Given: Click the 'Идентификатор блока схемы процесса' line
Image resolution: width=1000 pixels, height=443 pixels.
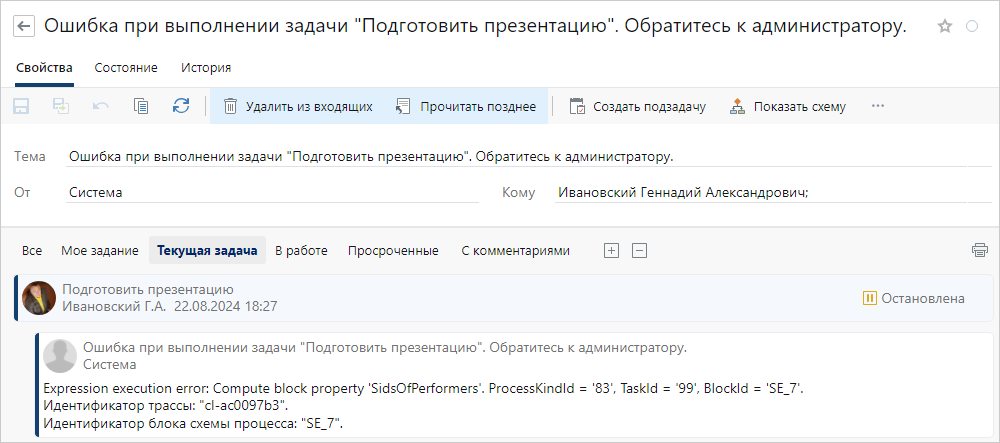Looking at the screenshot, I should click(x=193, y=421).
